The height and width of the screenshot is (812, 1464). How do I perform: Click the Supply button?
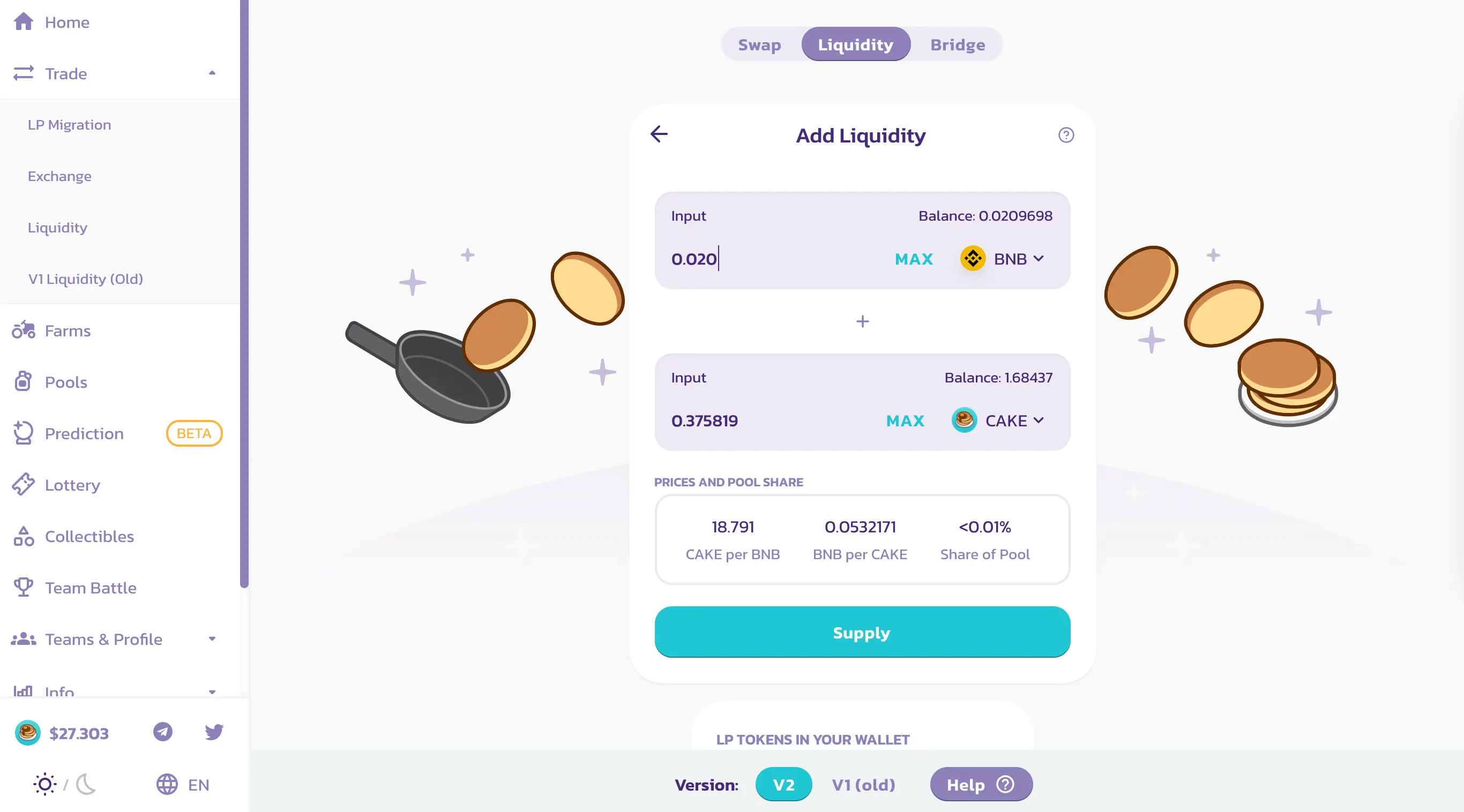click(x=861, y=631)
